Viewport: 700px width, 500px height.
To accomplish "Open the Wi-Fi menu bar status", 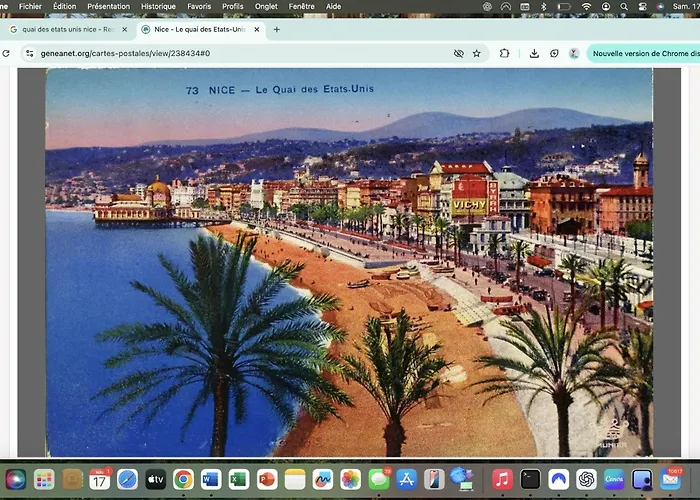I will (587, 6).
